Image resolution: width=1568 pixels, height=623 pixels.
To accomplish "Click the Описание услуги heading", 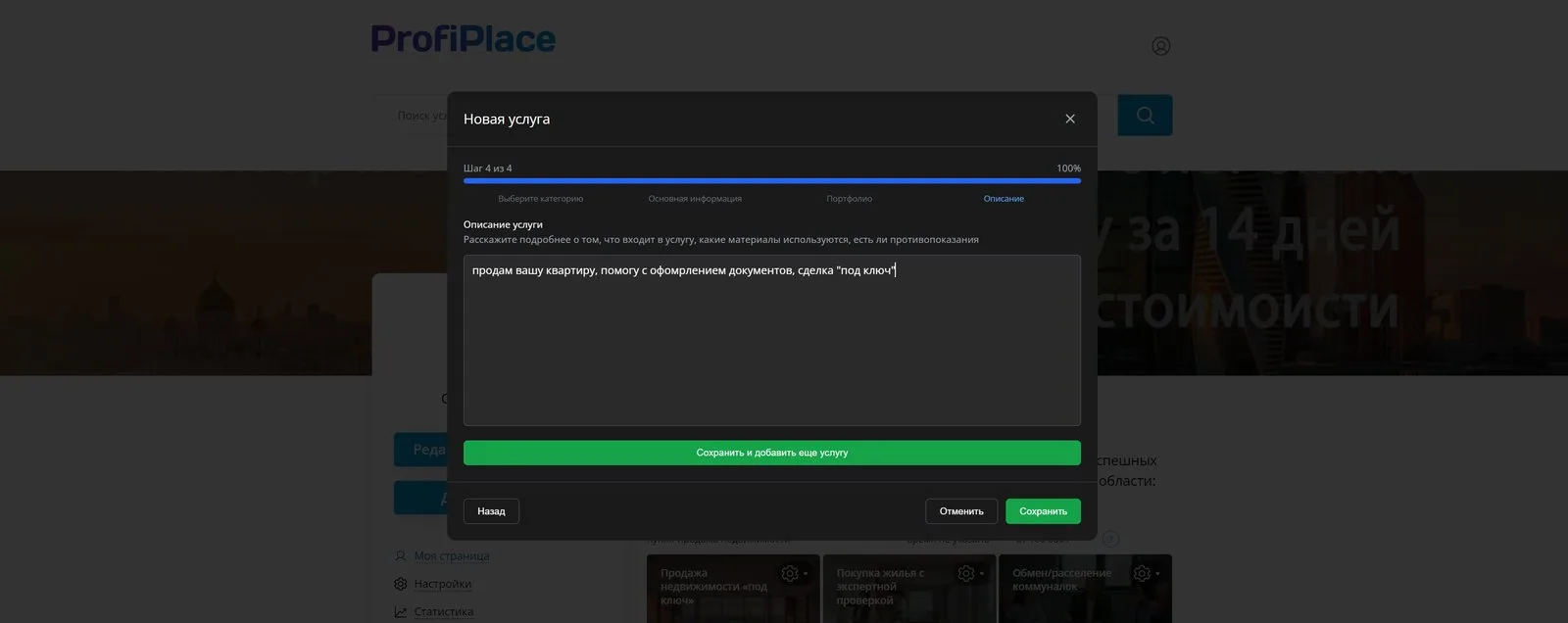I will click(503, 224).
